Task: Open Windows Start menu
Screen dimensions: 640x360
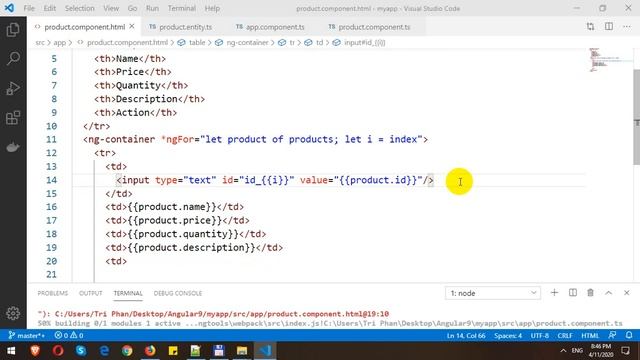Action: point(11,351)
